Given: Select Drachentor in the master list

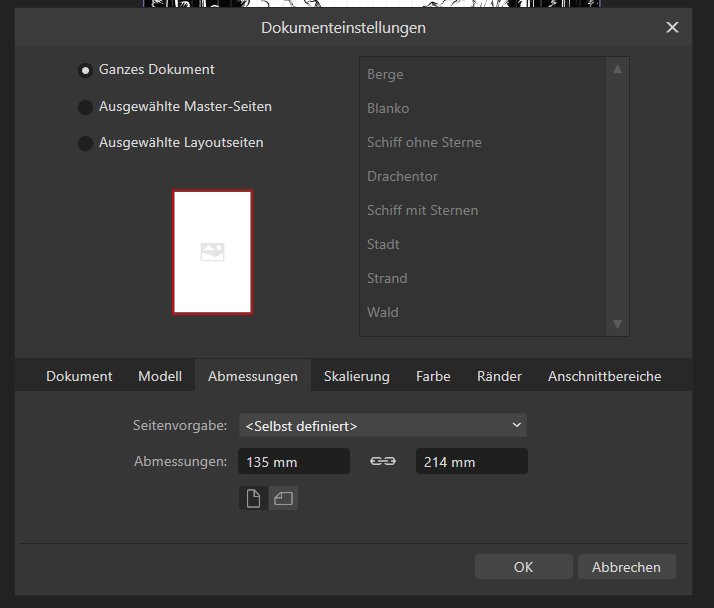Looking at the screenshot, I should click(483, 176).
